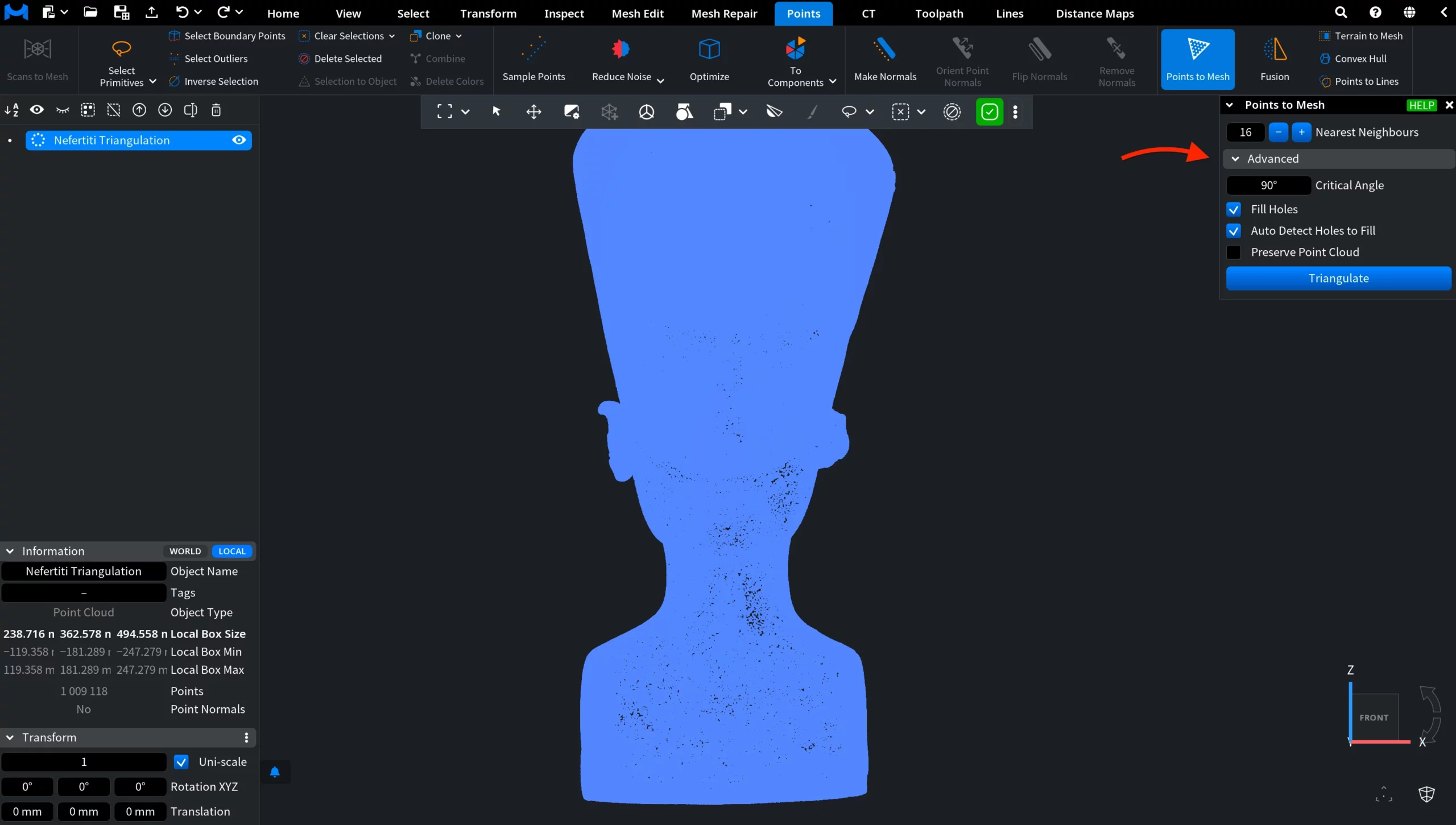
Task: Open the Inspect tab
Action: 564,13
